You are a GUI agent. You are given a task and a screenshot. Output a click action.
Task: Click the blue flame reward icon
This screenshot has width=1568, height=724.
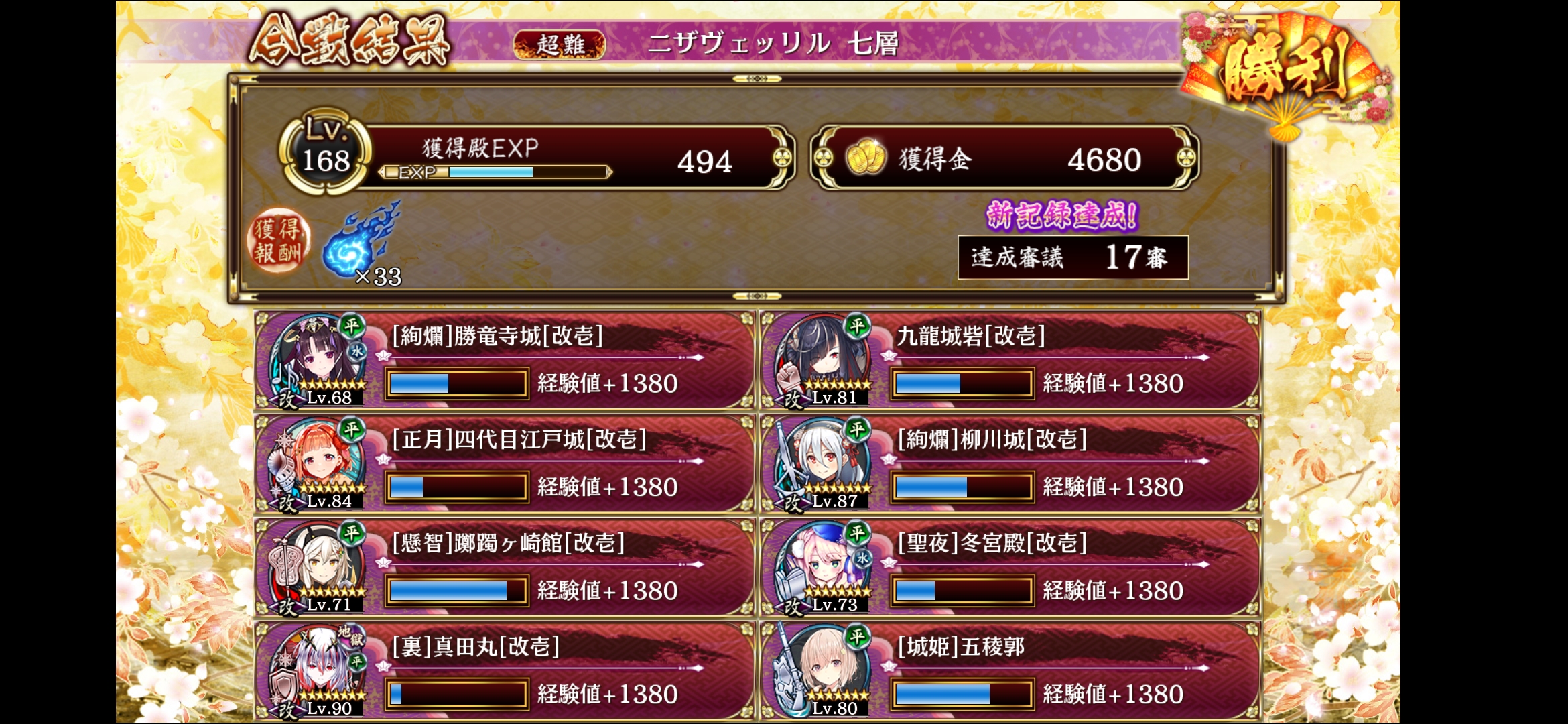tap(361, 240)
